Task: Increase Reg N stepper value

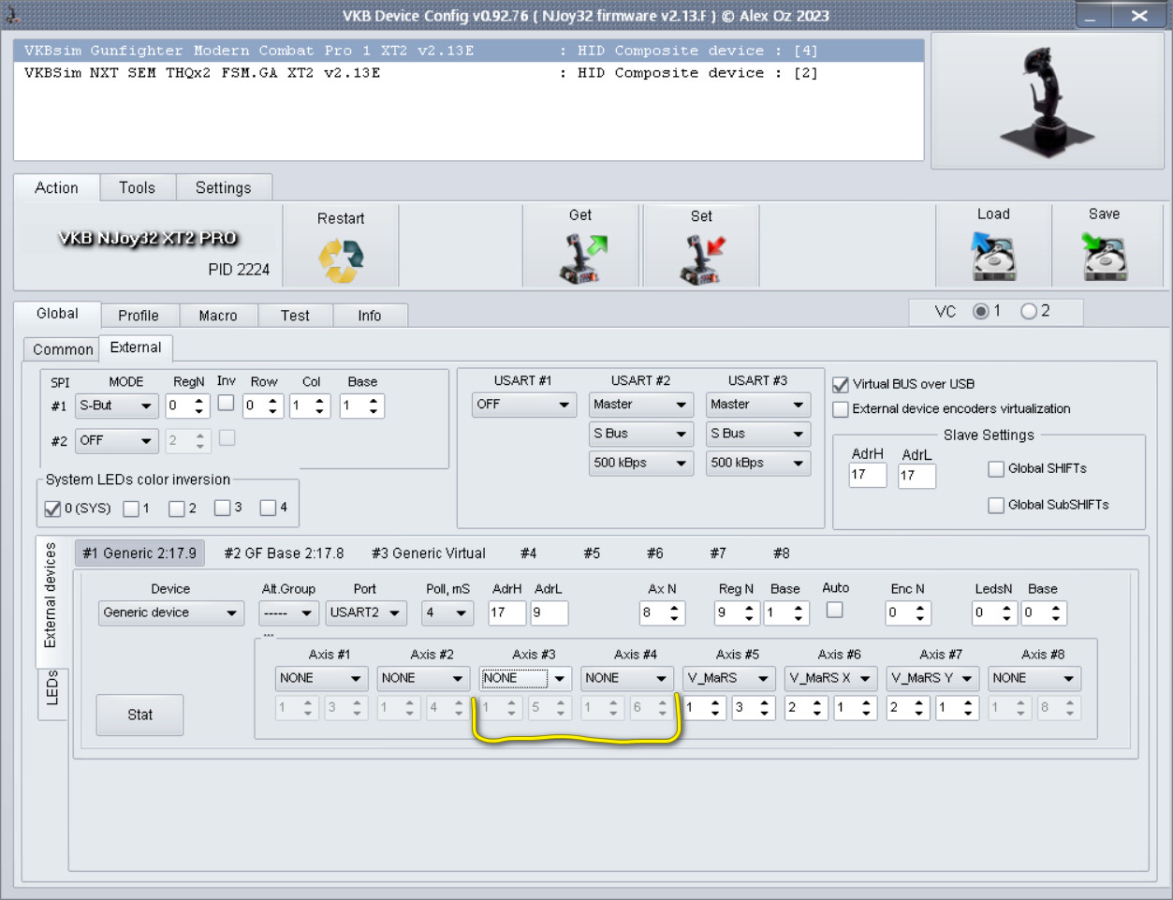Action: [x=750, y=607]
